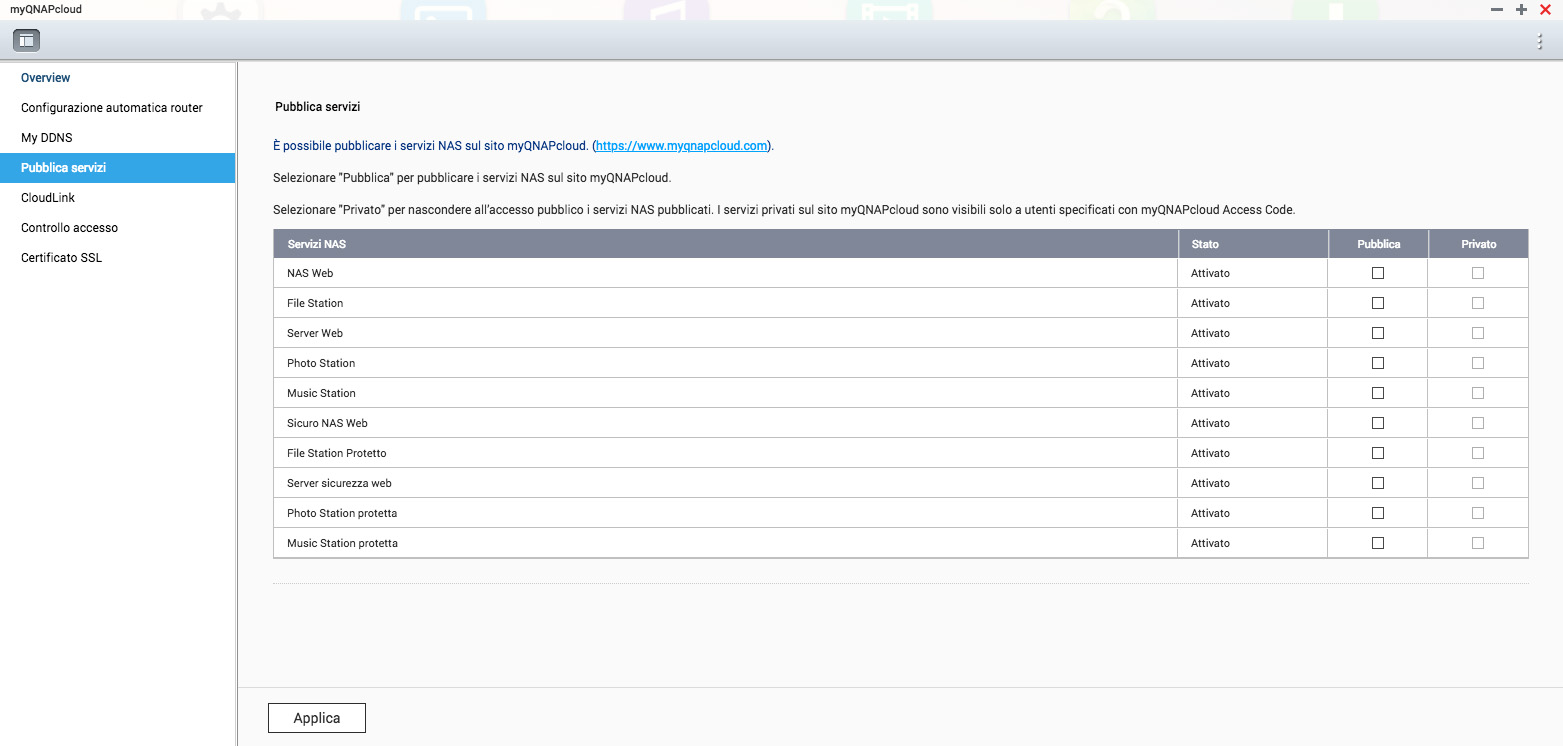Click the Servizi NAS column header

pos(317,244)
